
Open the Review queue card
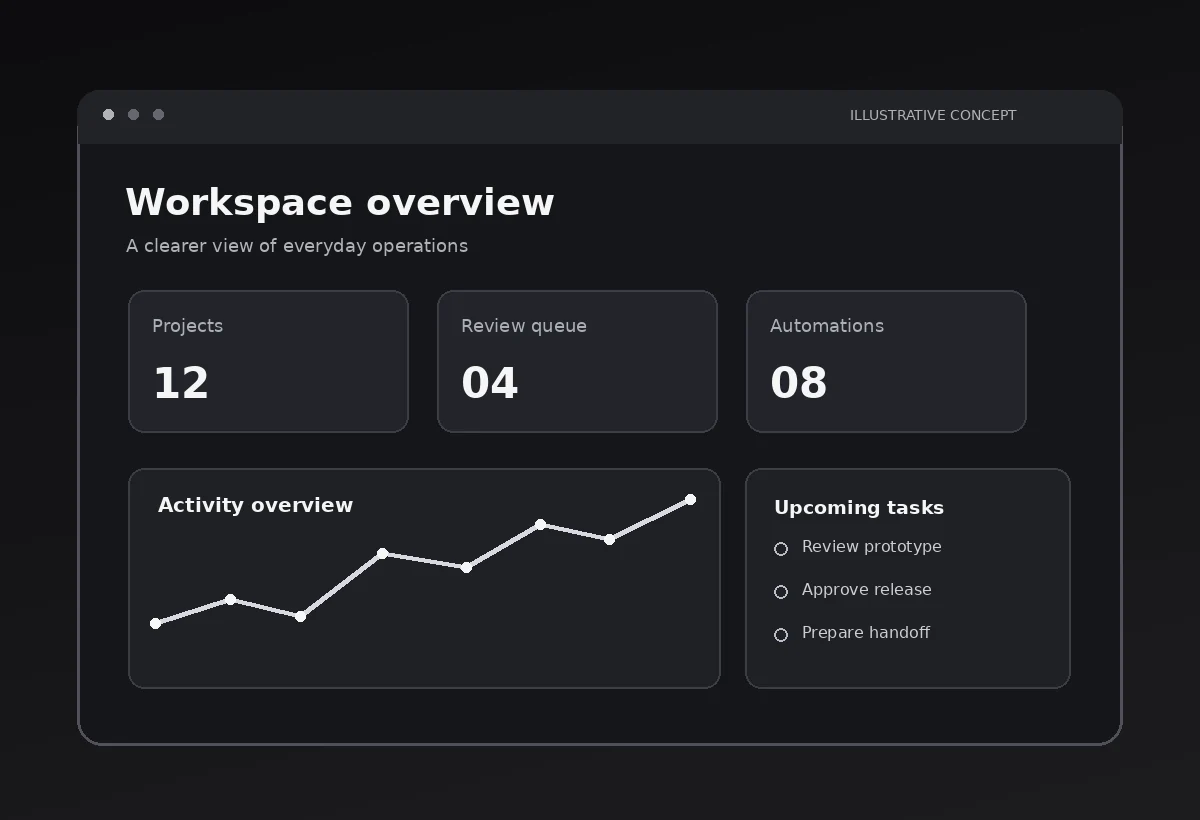coord(577,362)
